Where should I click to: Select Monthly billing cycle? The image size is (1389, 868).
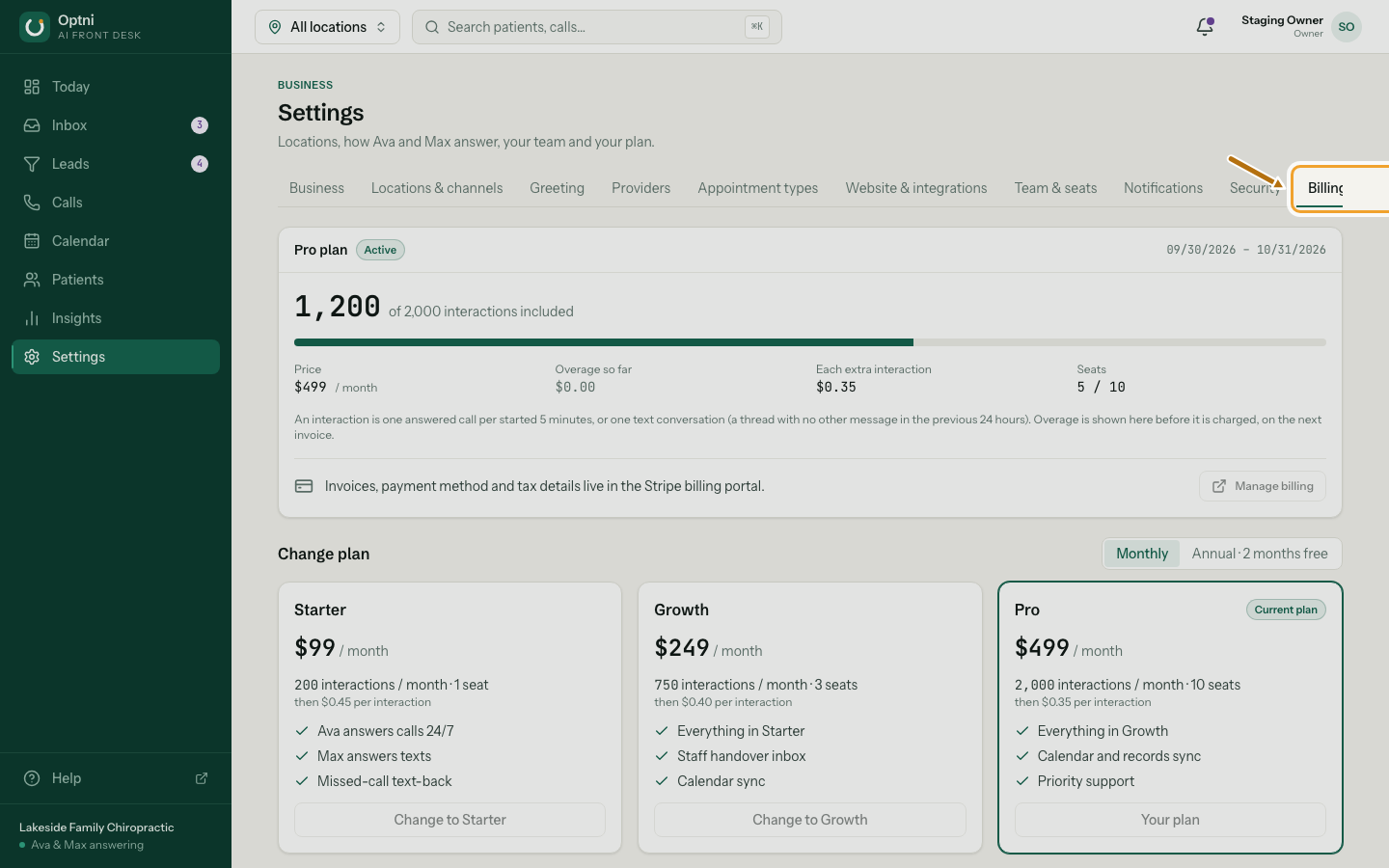point(1142,554)
